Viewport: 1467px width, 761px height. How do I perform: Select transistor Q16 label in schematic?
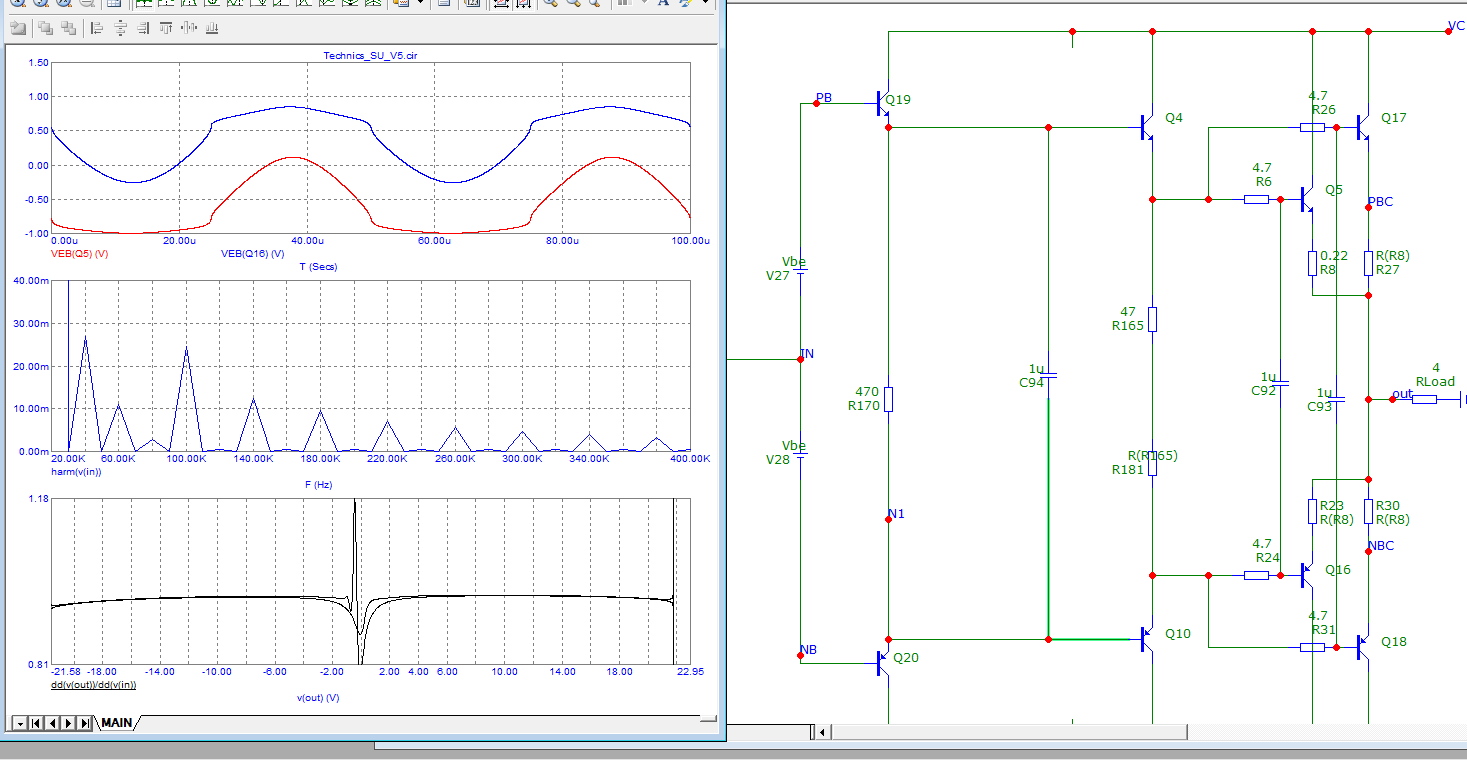click(x=1338, y=570)
